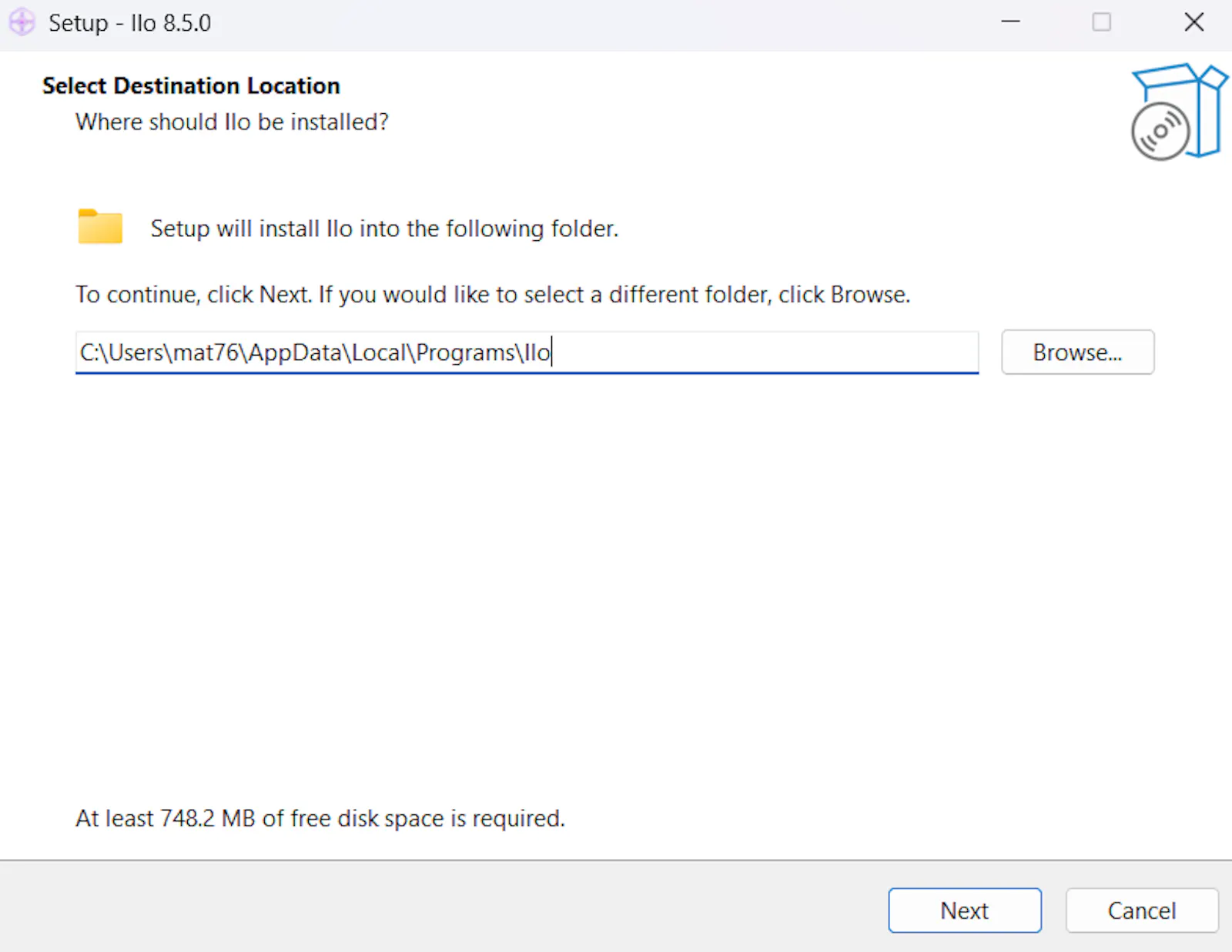Cancel the Ilo installation
This screenshot has height=952, width=1232.
click(x=1142, y=910)
